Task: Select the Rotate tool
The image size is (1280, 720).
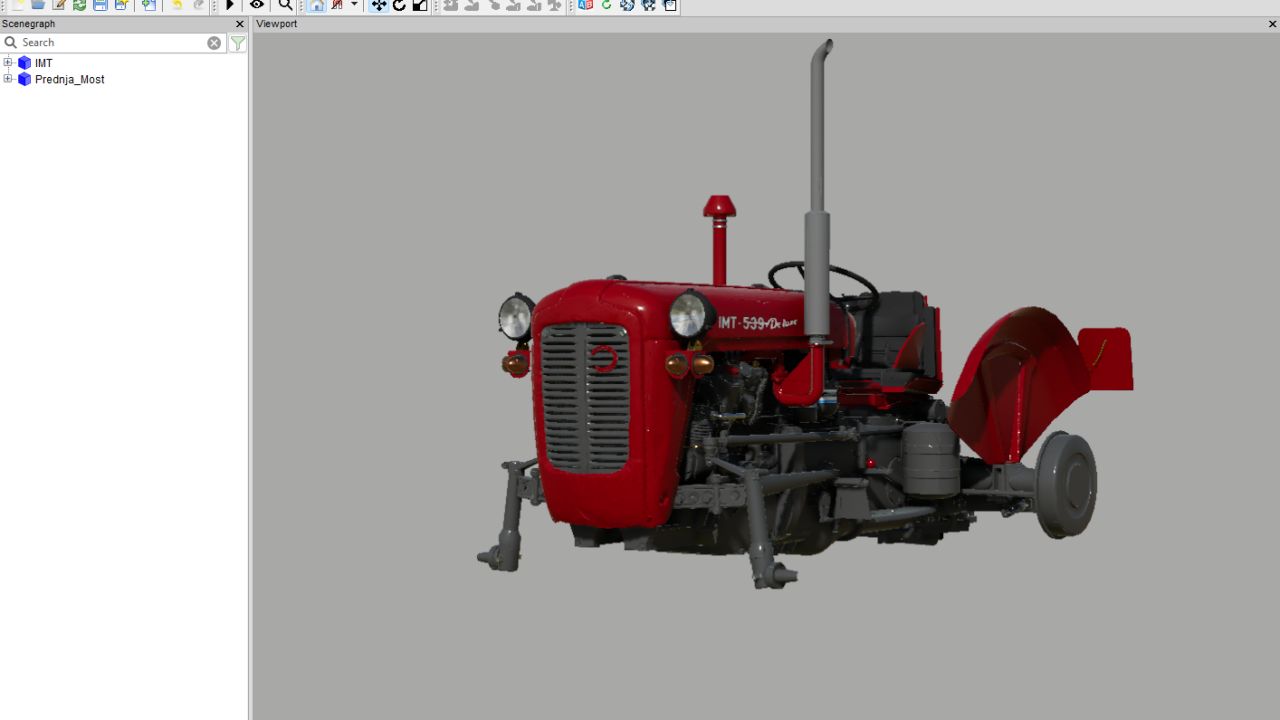Action: tap(399, 5)
